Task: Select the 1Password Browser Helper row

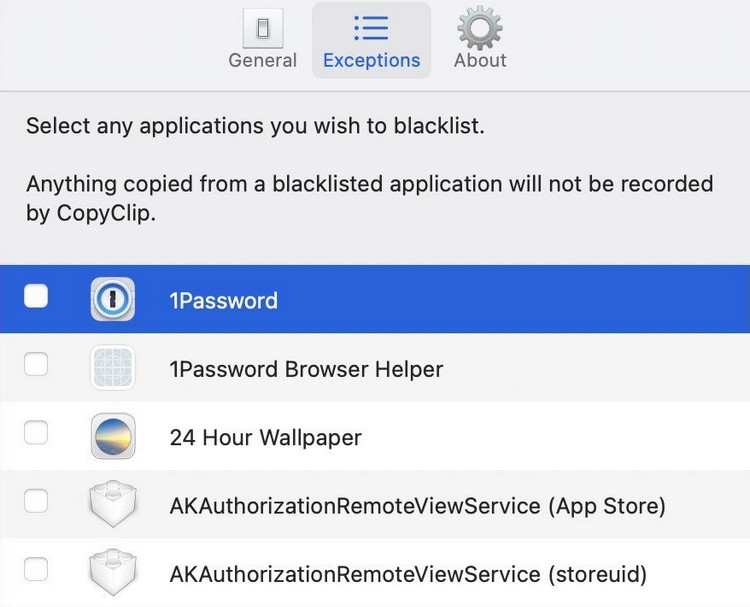Action: point(306,369)
